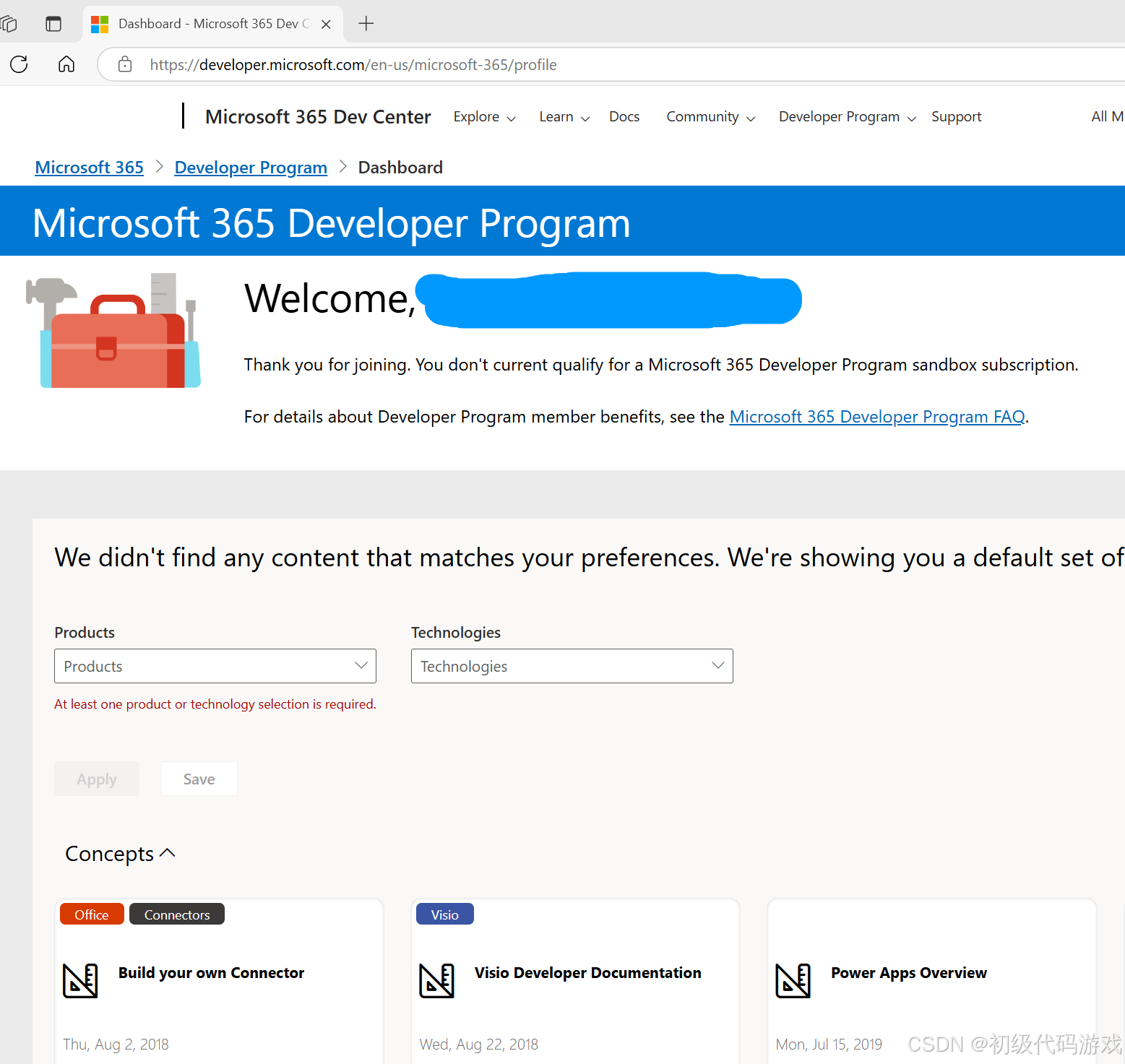Click the Dashboard breadcrumb text
This screenshot has width=1125, height=1064.
coord(400,168)
